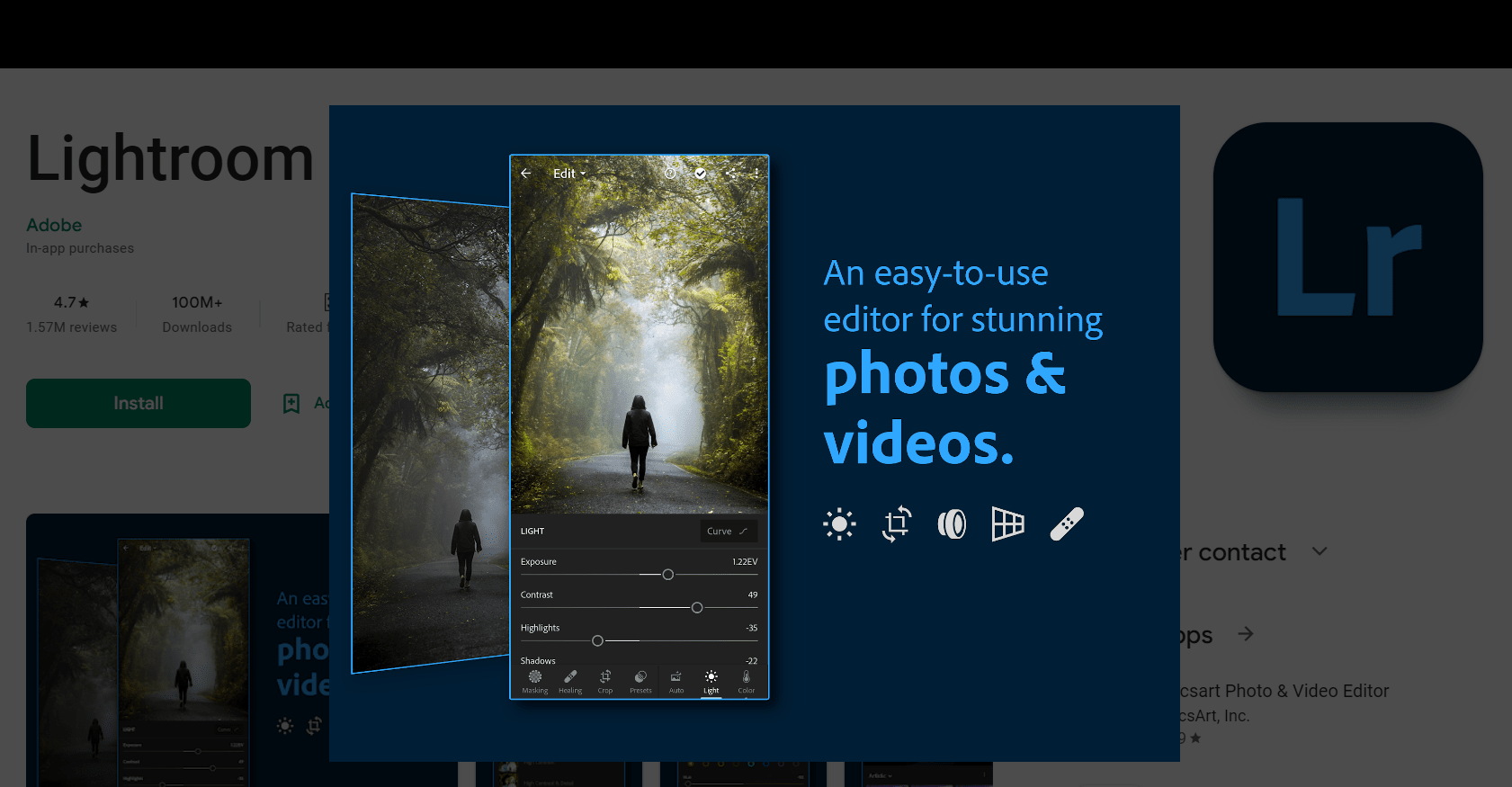This screenshot has height=787, width=1512.
Task: Click the tilted unedited forest photo
Action: [x=430, y=434]
